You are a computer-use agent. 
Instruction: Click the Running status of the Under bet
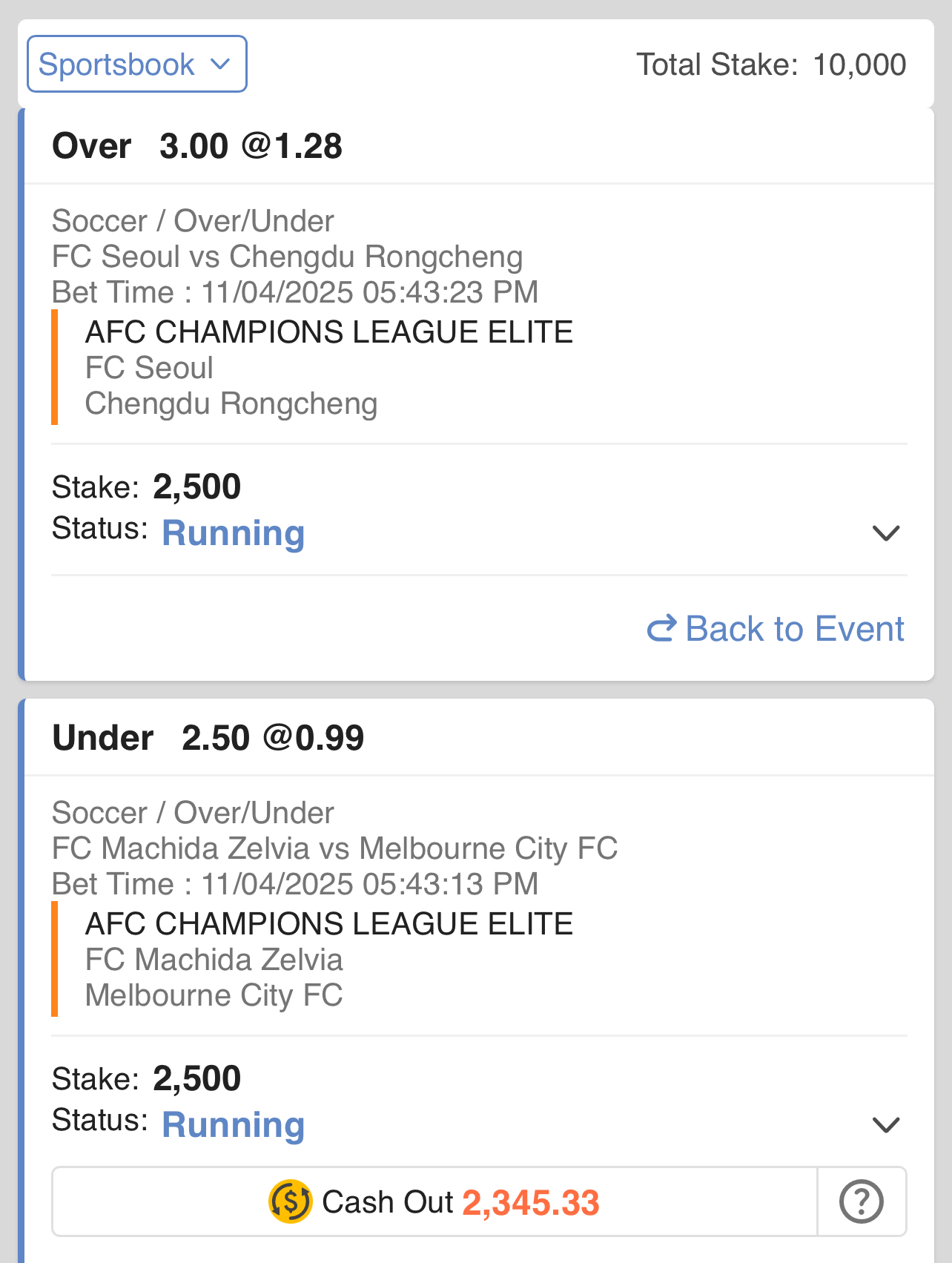[x=234, y=1125]
